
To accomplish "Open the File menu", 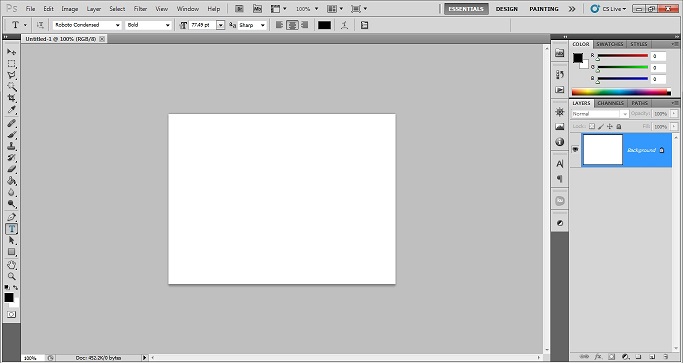I will click(x=30, y=9).
